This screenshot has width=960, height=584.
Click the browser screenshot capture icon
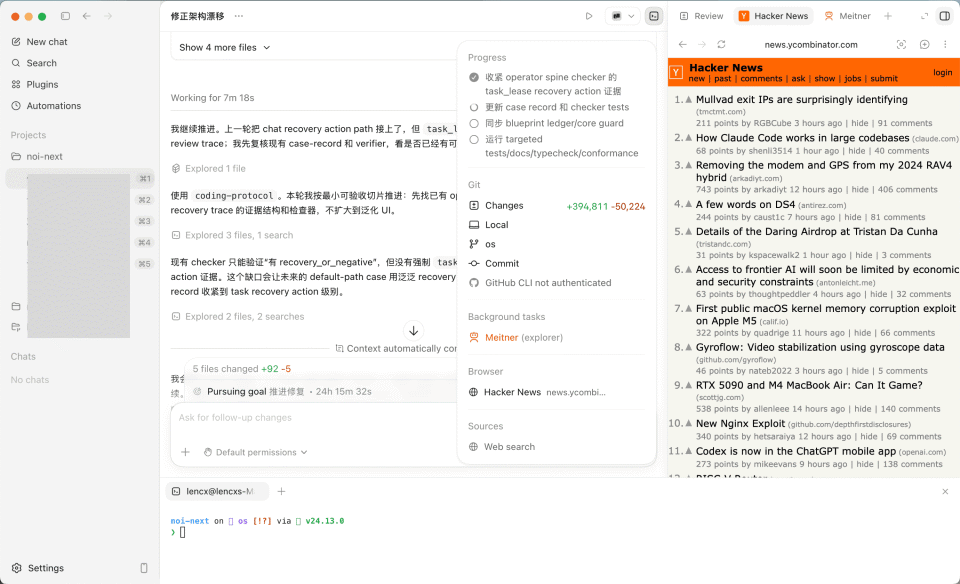[901, 44]
